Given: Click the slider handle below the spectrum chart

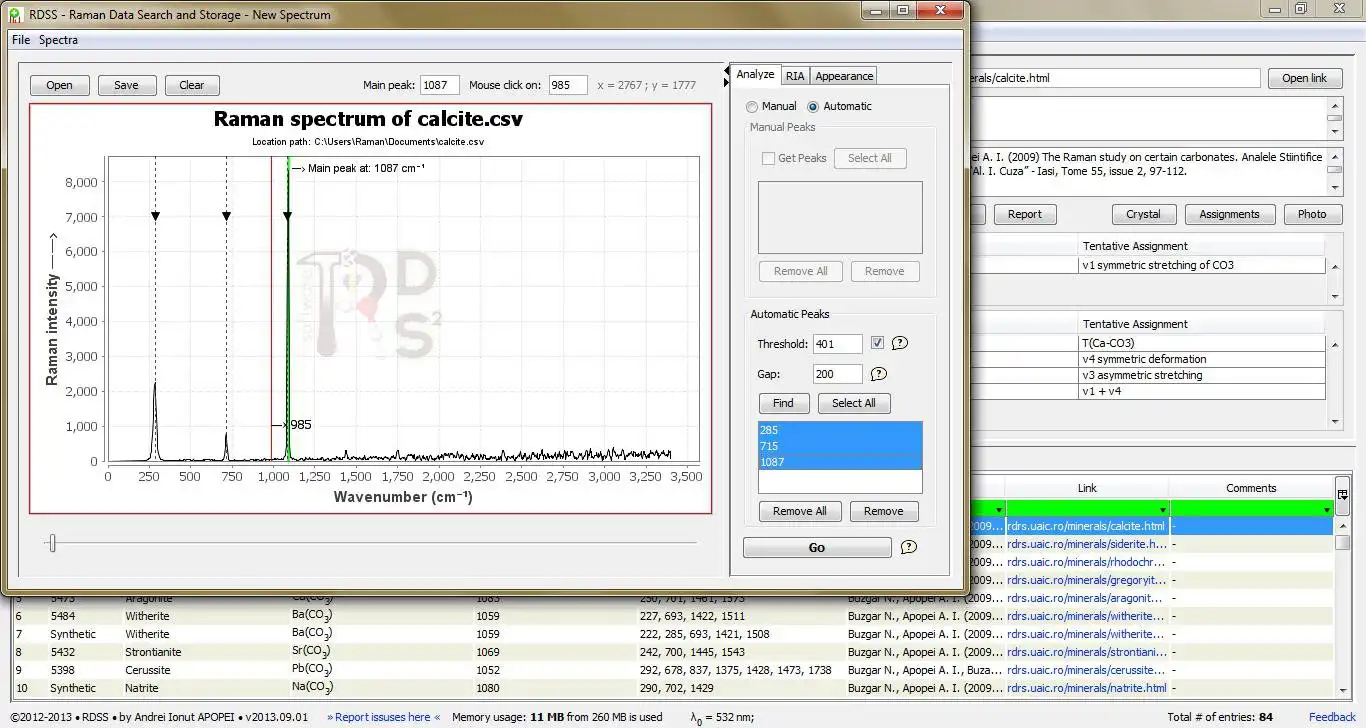Looking at the screenshot, I should pyautogui.click(x=52, y=543).
